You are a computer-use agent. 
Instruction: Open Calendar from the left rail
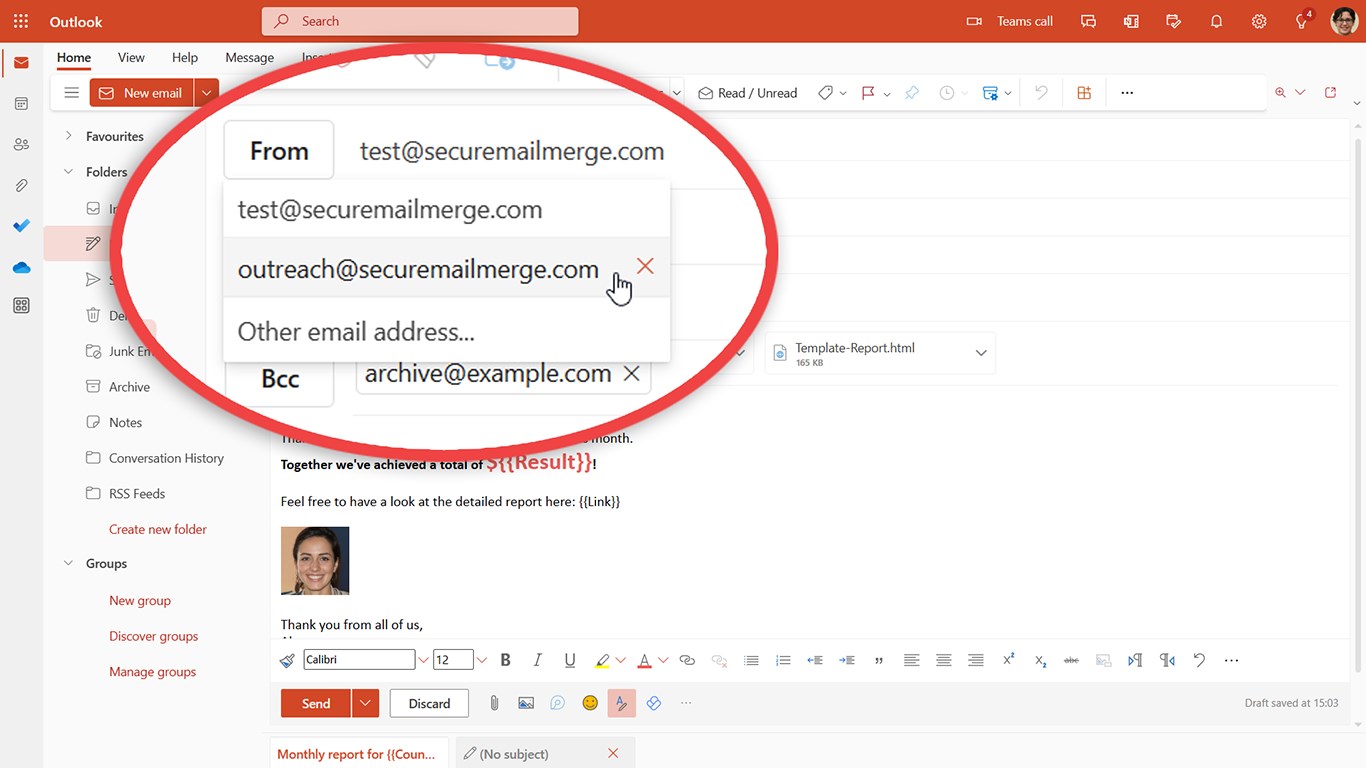(x=21, y=104)
